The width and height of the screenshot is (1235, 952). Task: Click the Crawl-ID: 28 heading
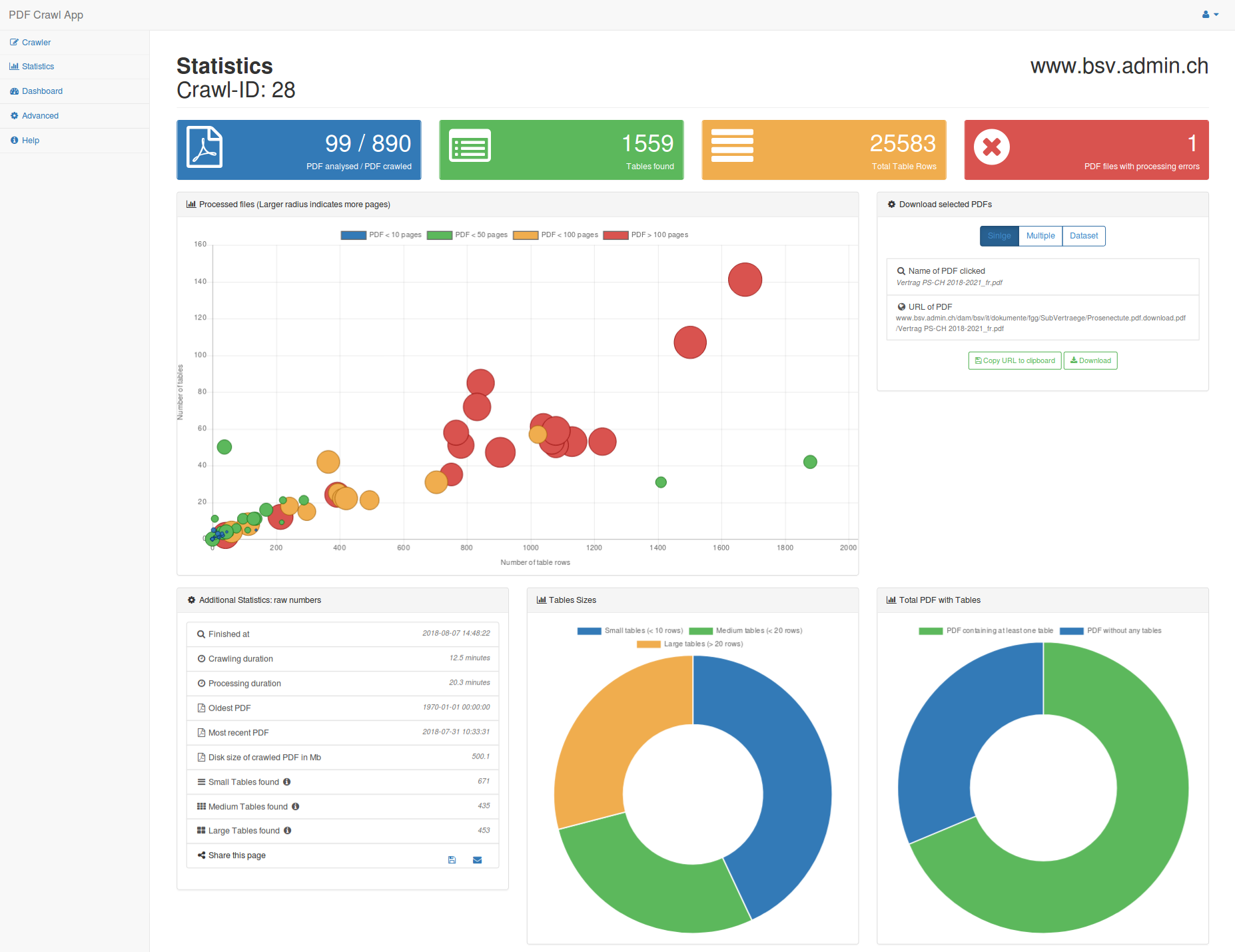tap(236, 90)
